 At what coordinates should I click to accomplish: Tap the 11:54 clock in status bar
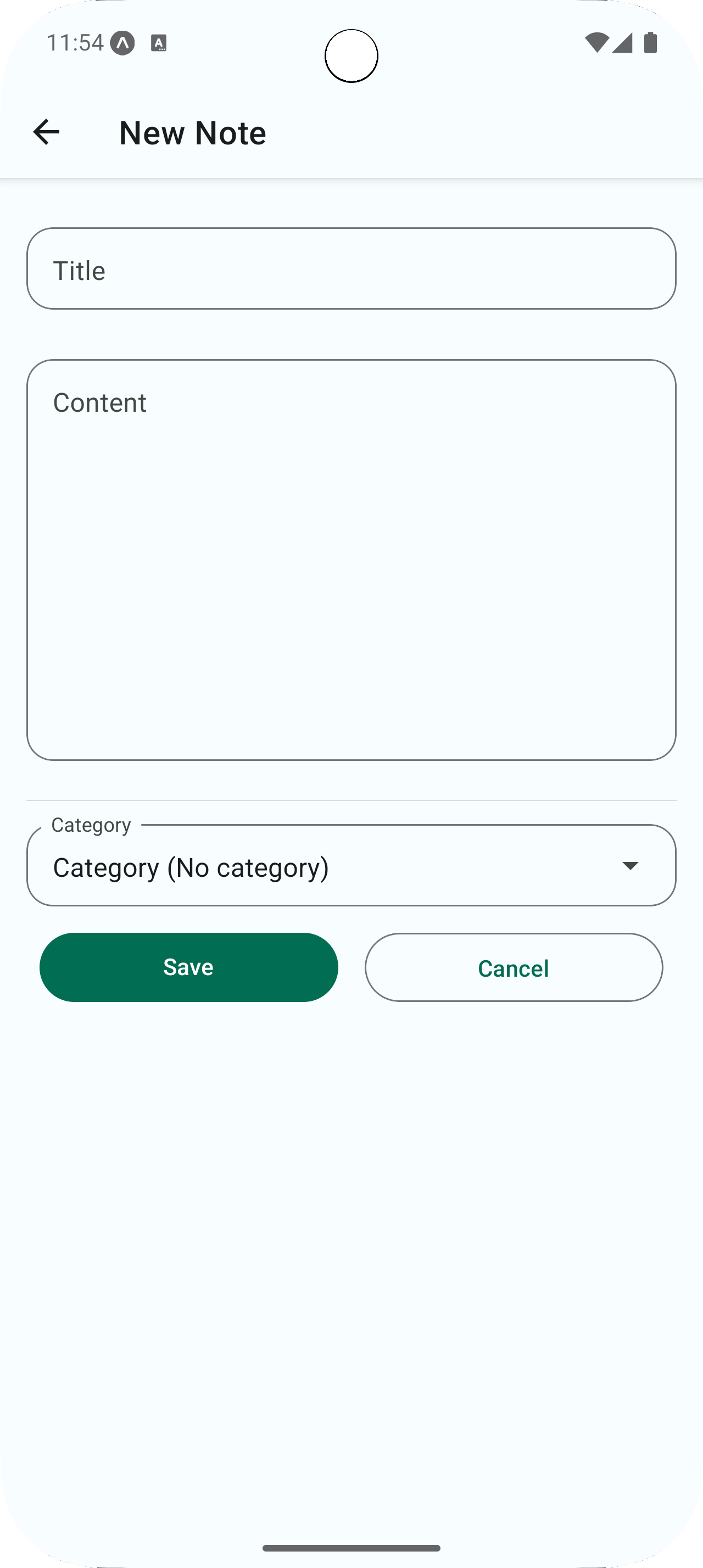(75, 43)
